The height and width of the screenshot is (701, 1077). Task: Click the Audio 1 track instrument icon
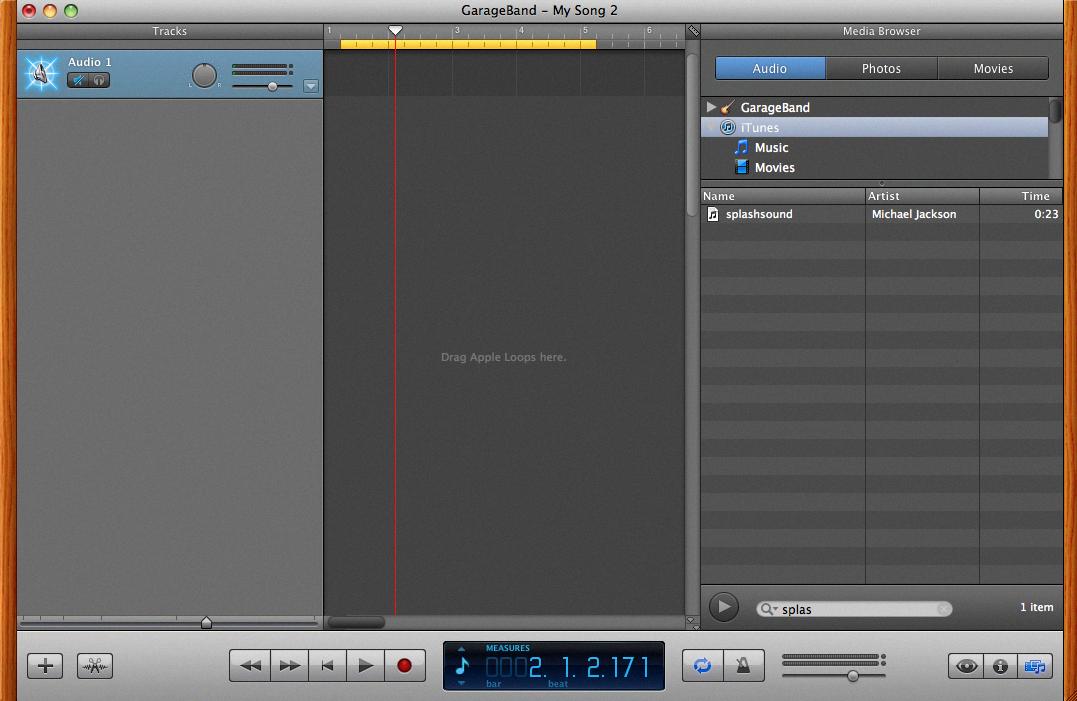41,73
